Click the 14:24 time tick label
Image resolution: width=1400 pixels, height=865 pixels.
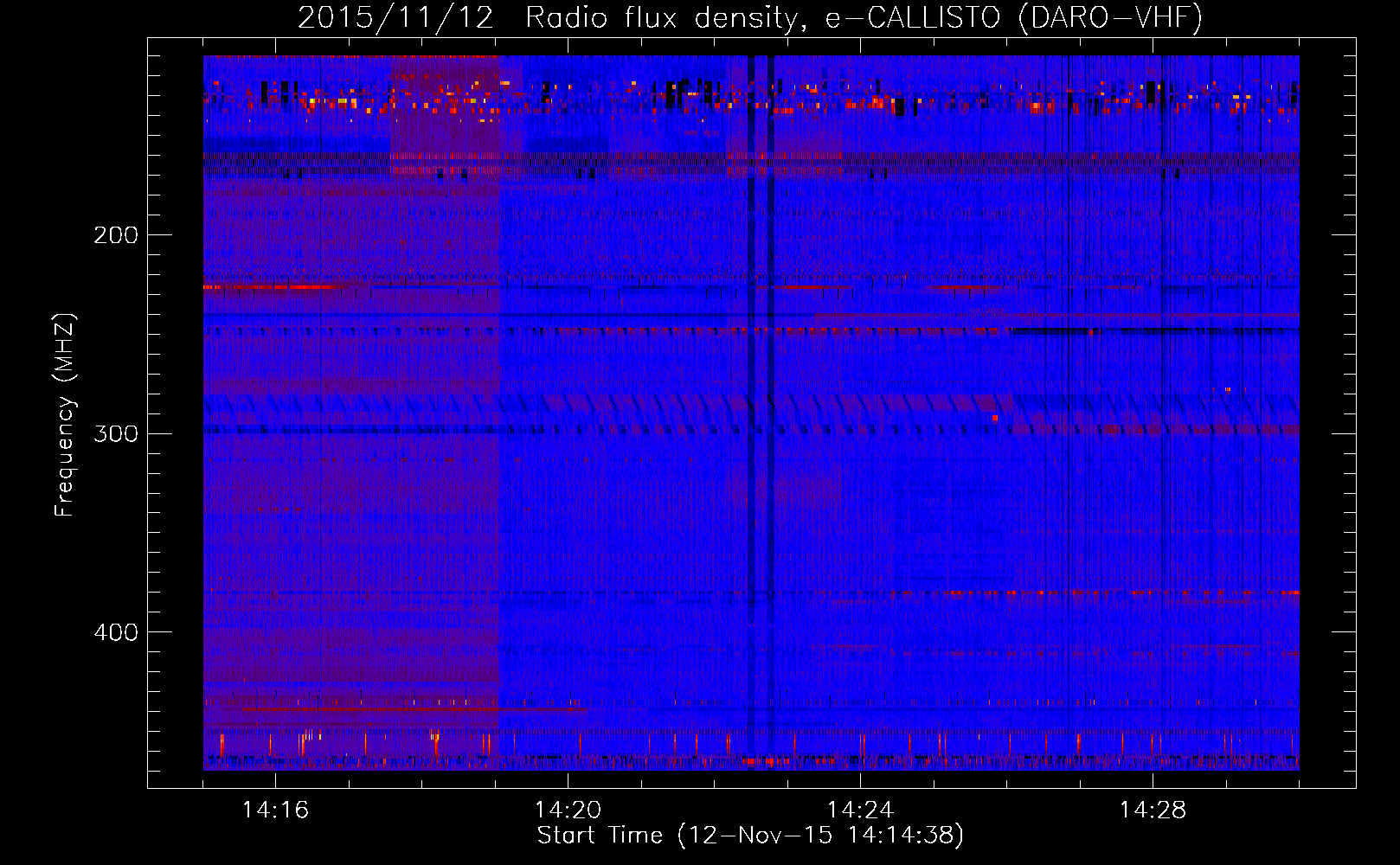coord(860,811)
